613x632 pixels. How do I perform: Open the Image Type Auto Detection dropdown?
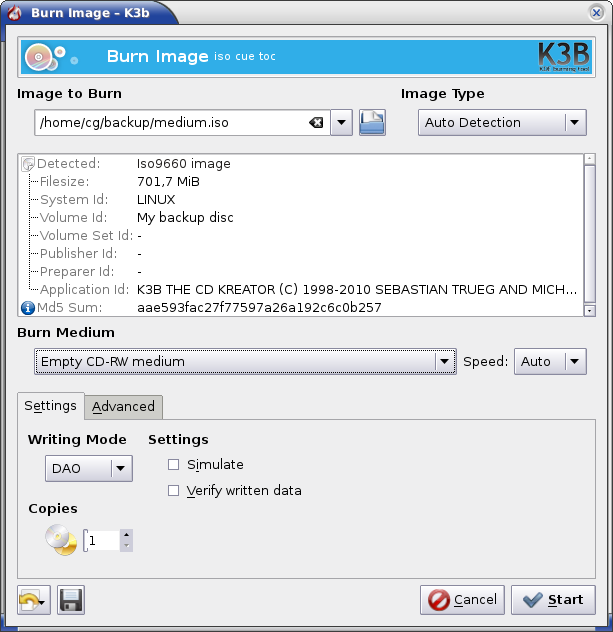(501, 123)
